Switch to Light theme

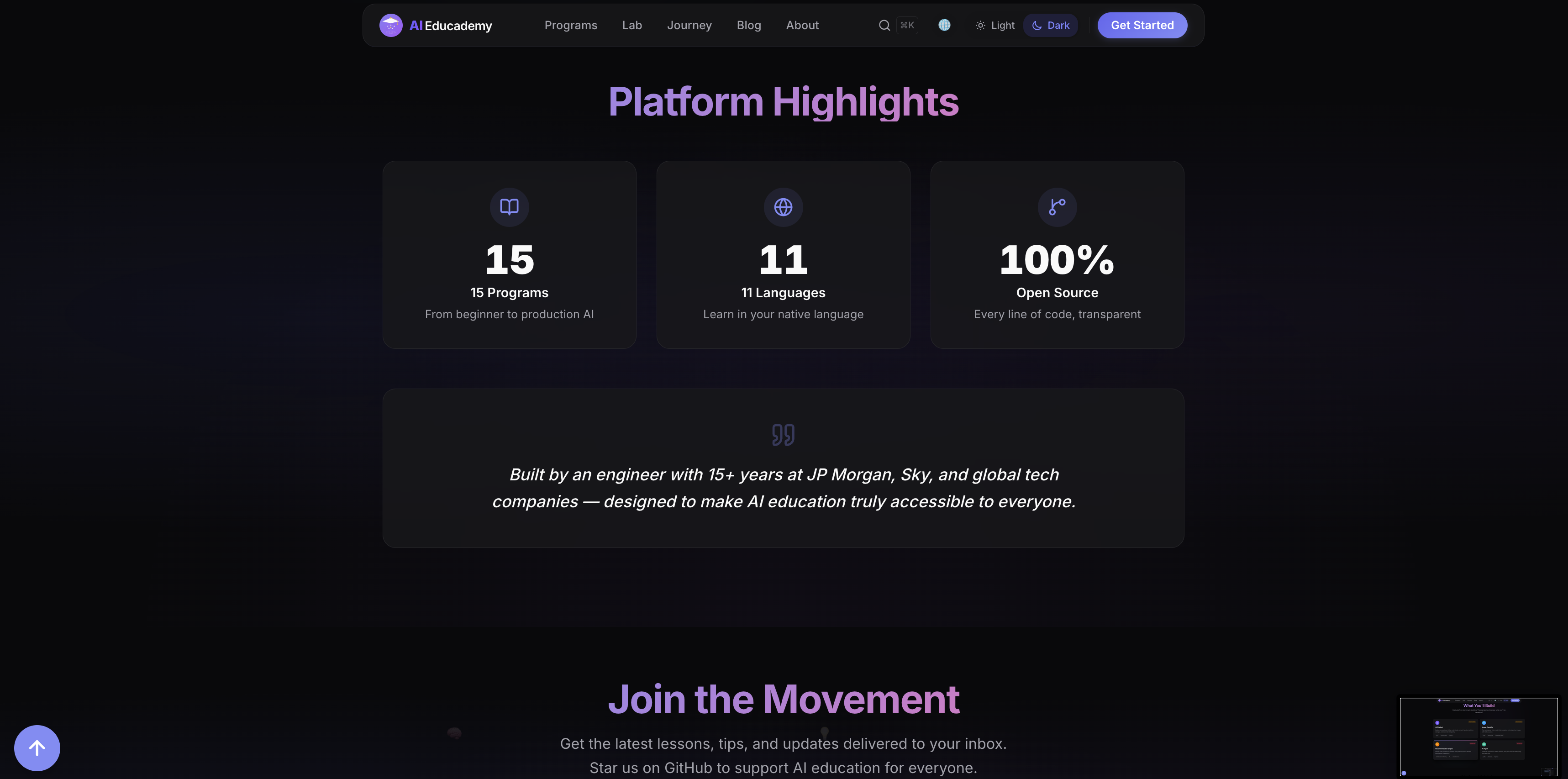pos(995,26)
